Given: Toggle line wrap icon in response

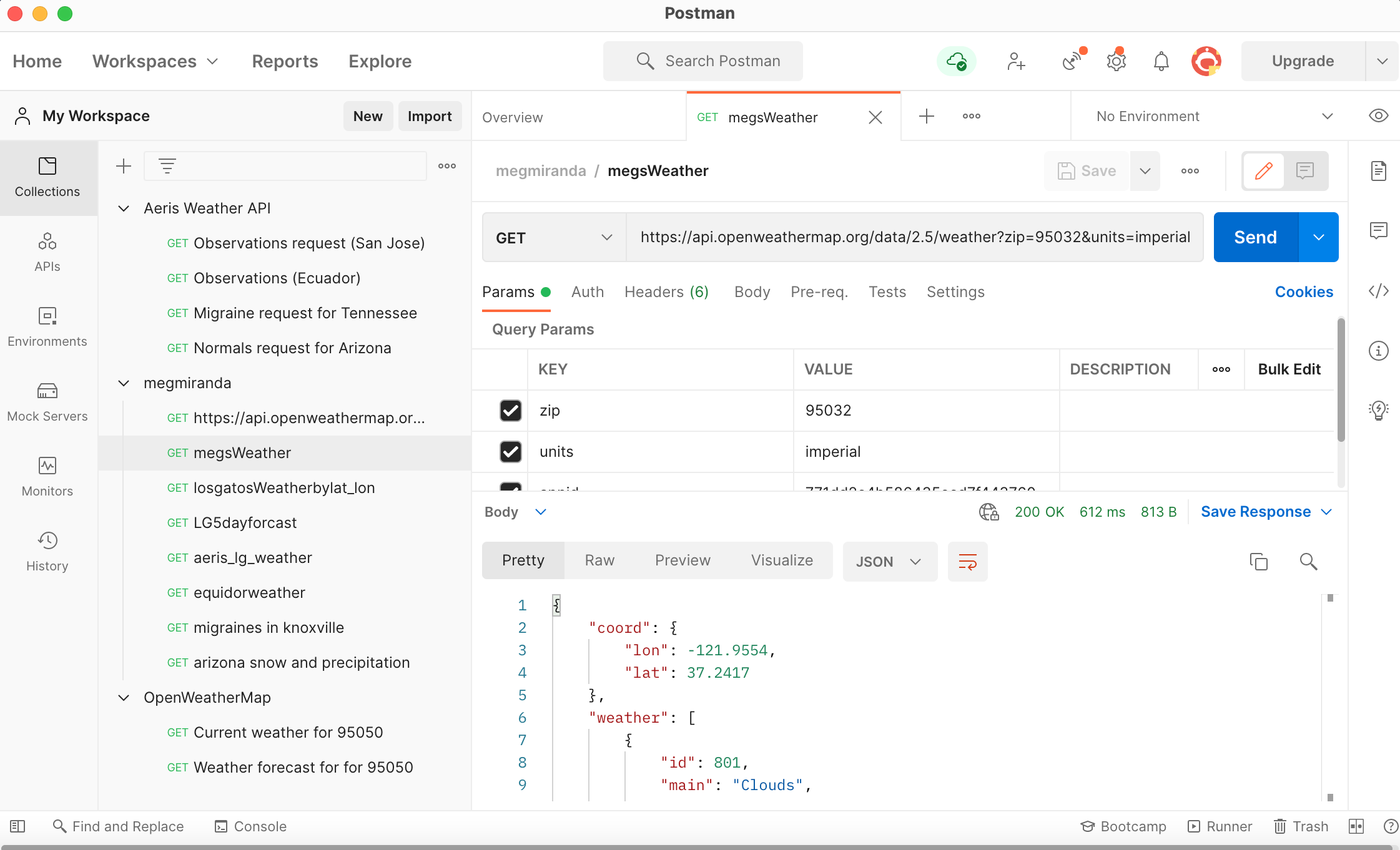Looking at the screenshot, I should 967,562.
